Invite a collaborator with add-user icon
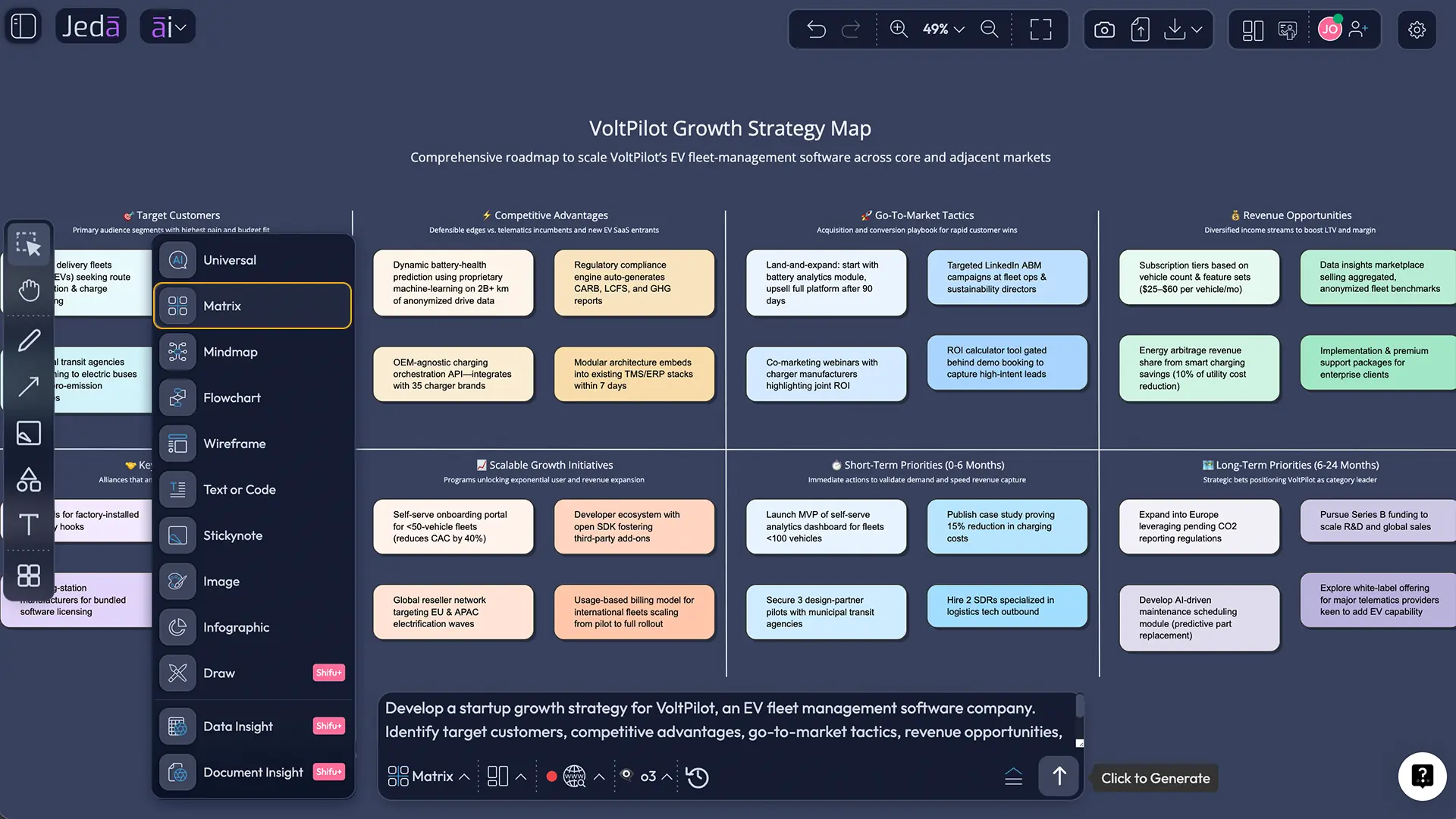The image size is (1456, 819). [1358, 30]
